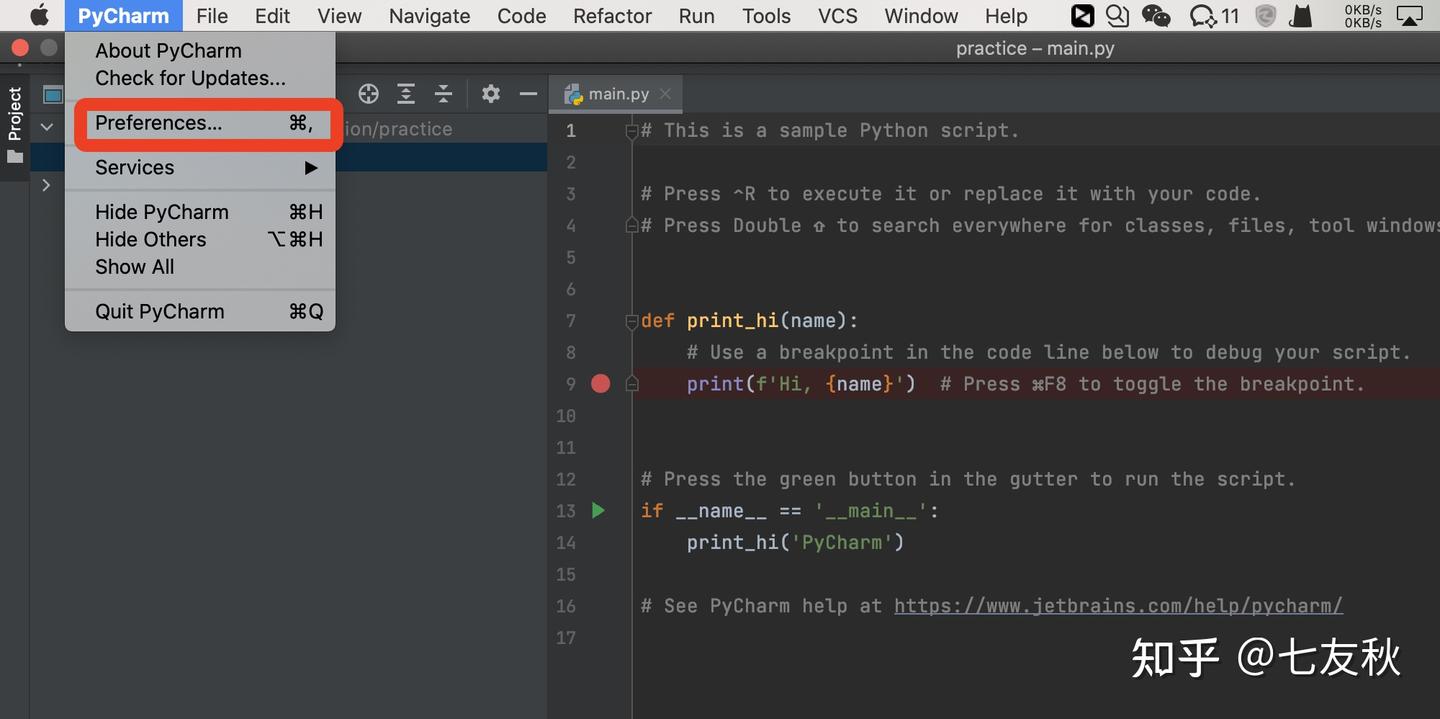Open the WeChat icon in menu bar

click(1156, 16)
